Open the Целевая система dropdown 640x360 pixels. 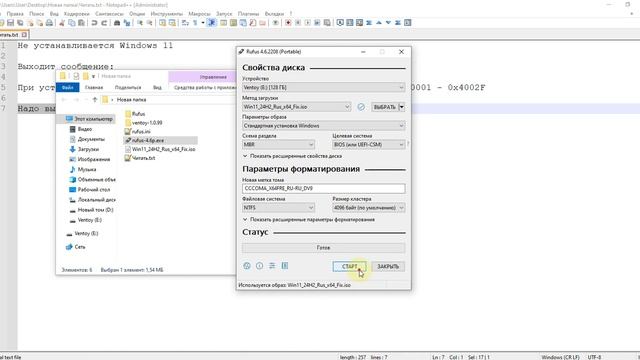pos(368,144)
